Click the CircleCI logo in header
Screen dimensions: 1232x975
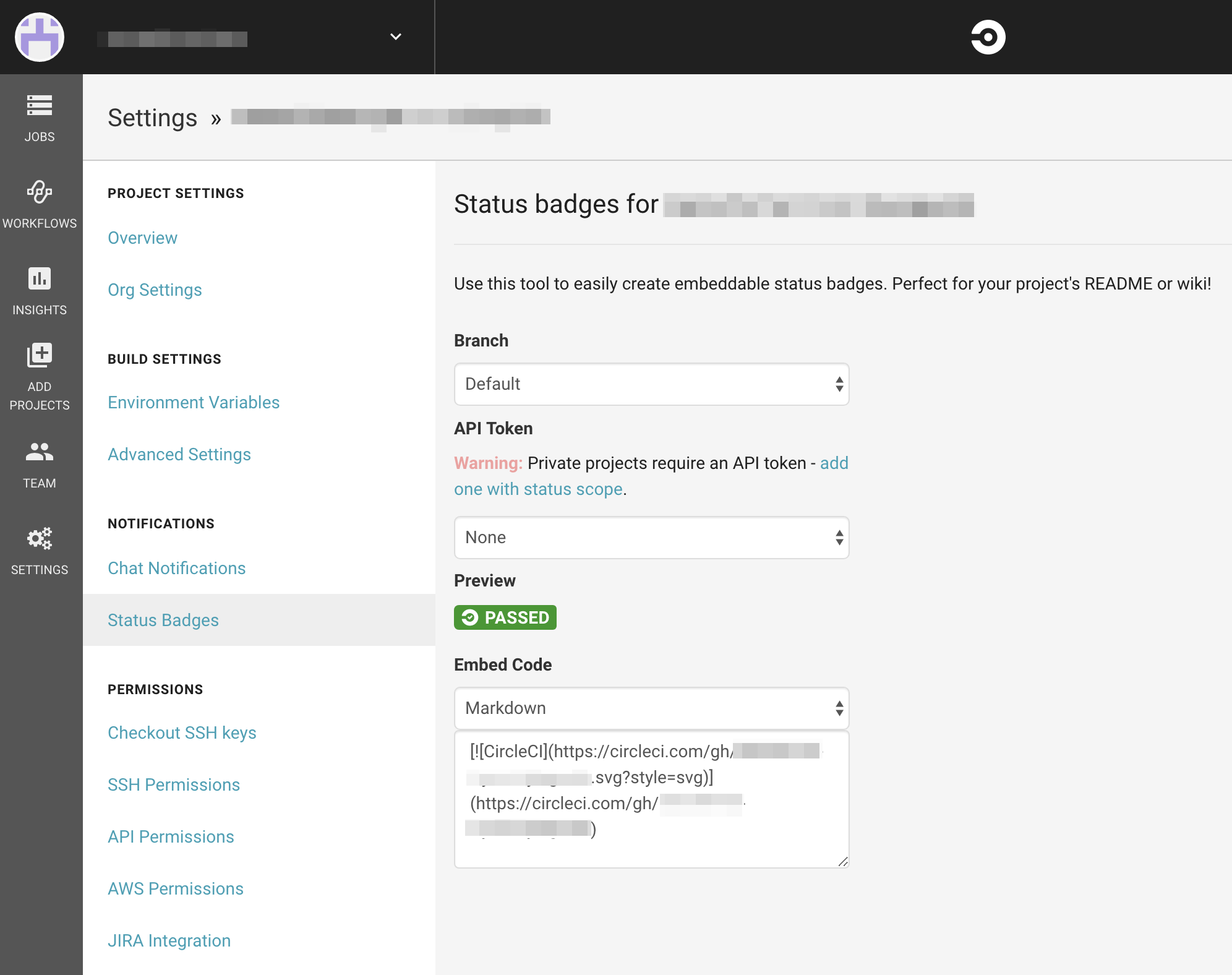(988, 37)
